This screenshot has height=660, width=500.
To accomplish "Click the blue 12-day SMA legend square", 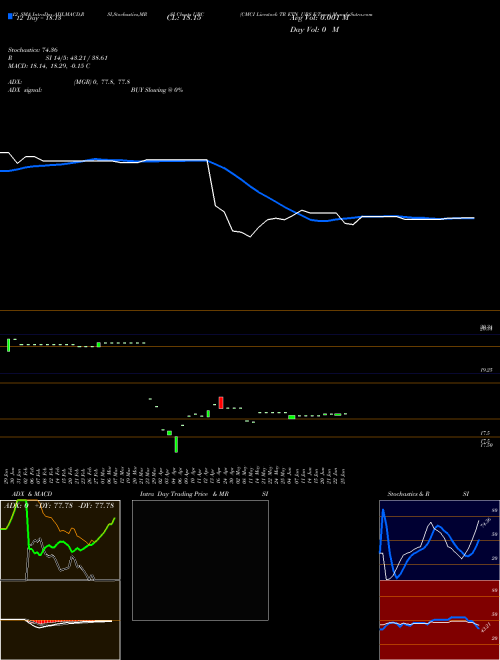I will (10, 16).
